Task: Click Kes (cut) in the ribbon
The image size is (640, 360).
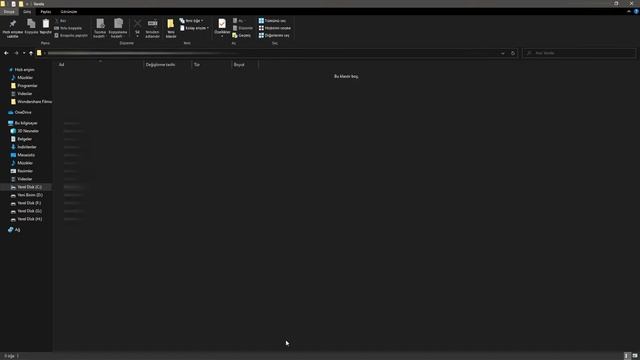Action: pos(60,20)
